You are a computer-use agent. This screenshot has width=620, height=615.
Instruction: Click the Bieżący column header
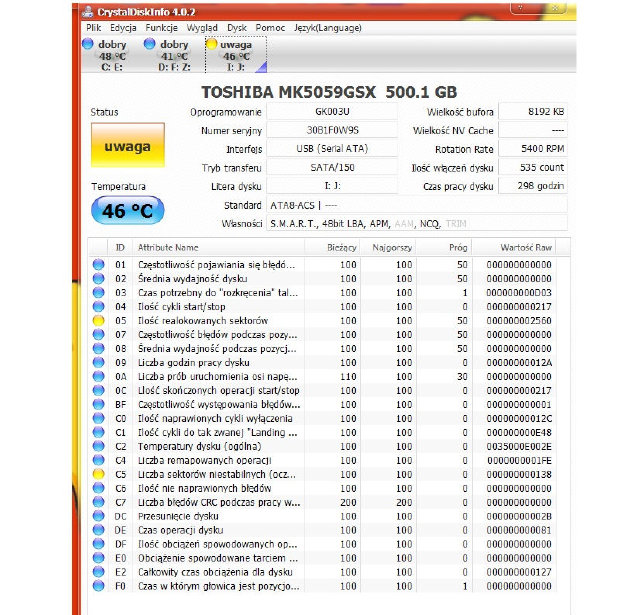[x=333, y=248]
